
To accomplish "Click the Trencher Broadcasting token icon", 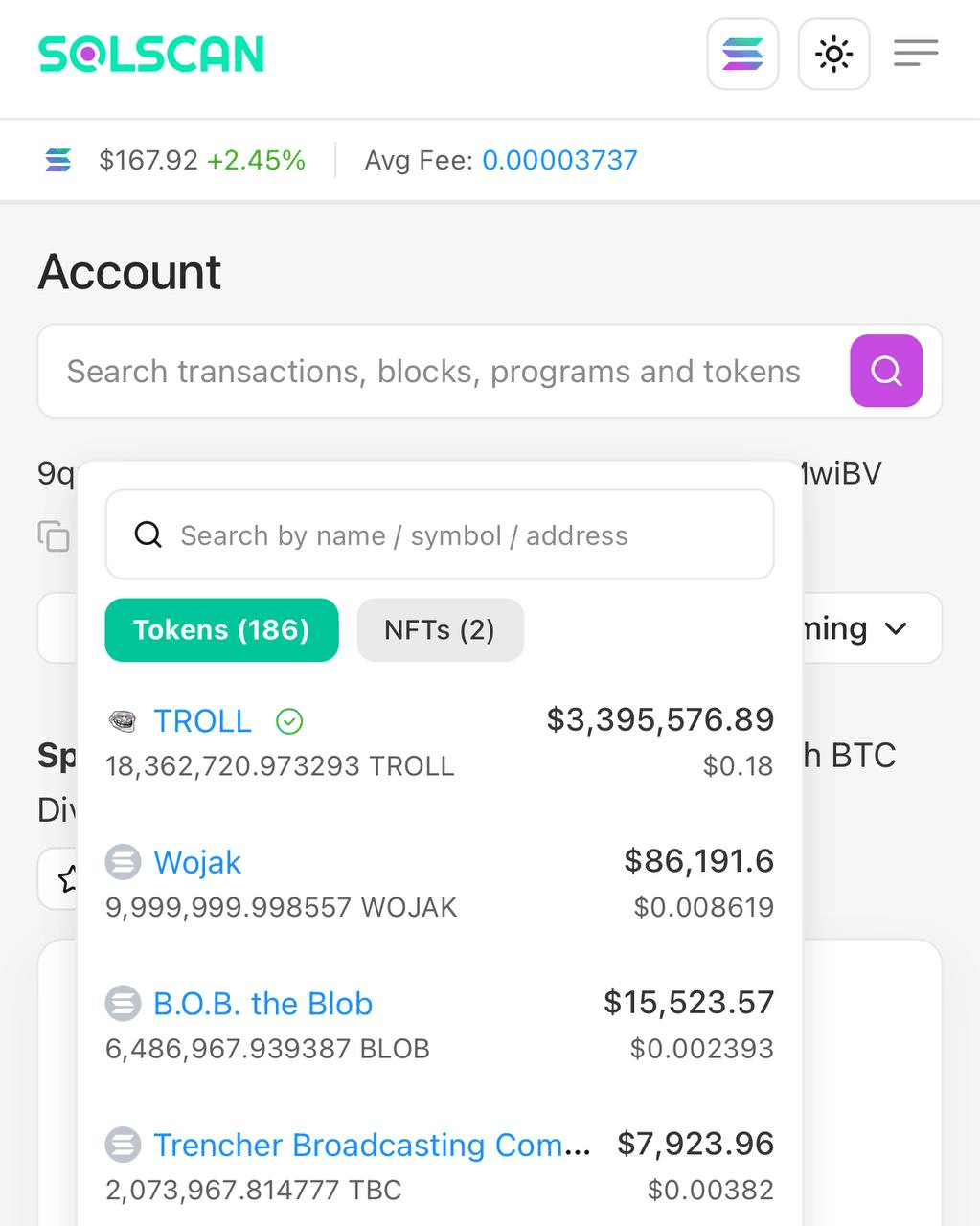I will coord(123,1145).
